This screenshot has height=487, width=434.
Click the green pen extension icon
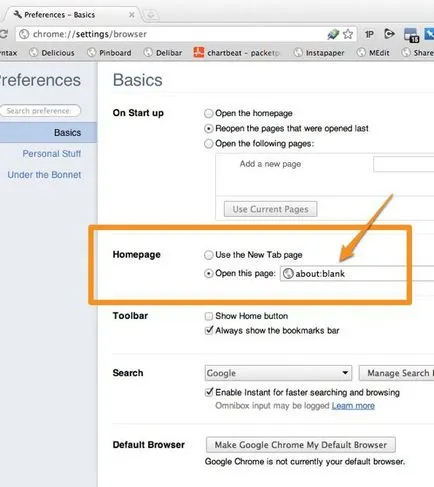[x=333, y=34]
